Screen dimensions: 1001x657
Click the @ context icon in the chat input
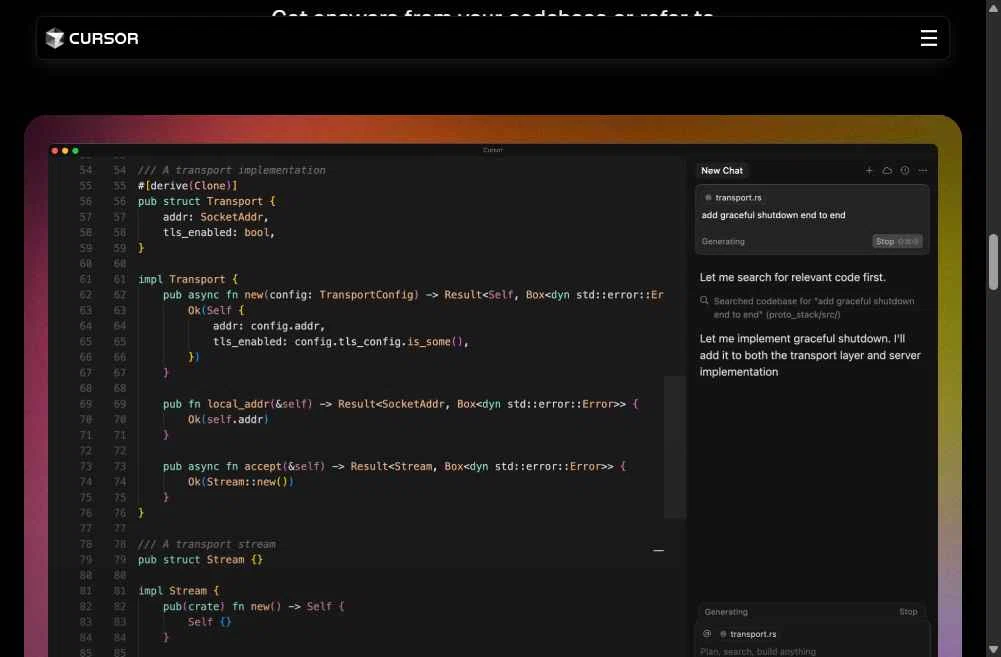point(707,634)
